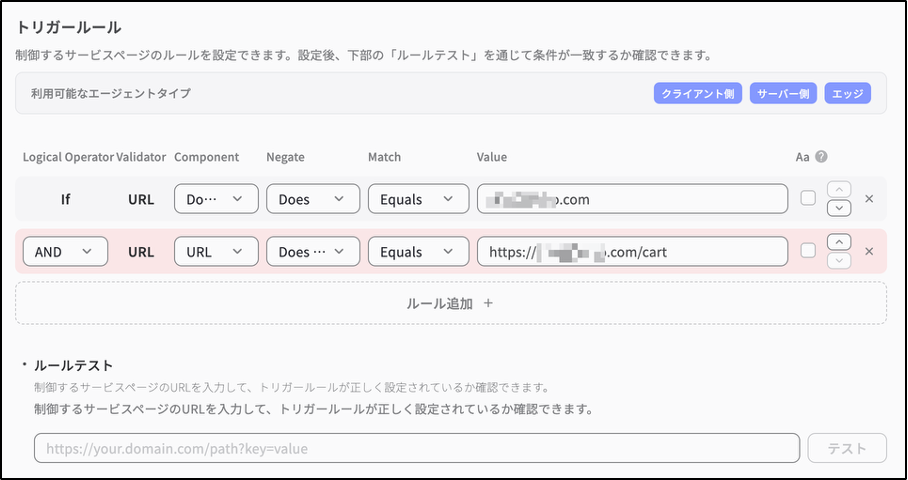This screenshot has width=908, height=480.
Task: Open the Negate dropdown showing Does in If row
Action: pos(313,199)
